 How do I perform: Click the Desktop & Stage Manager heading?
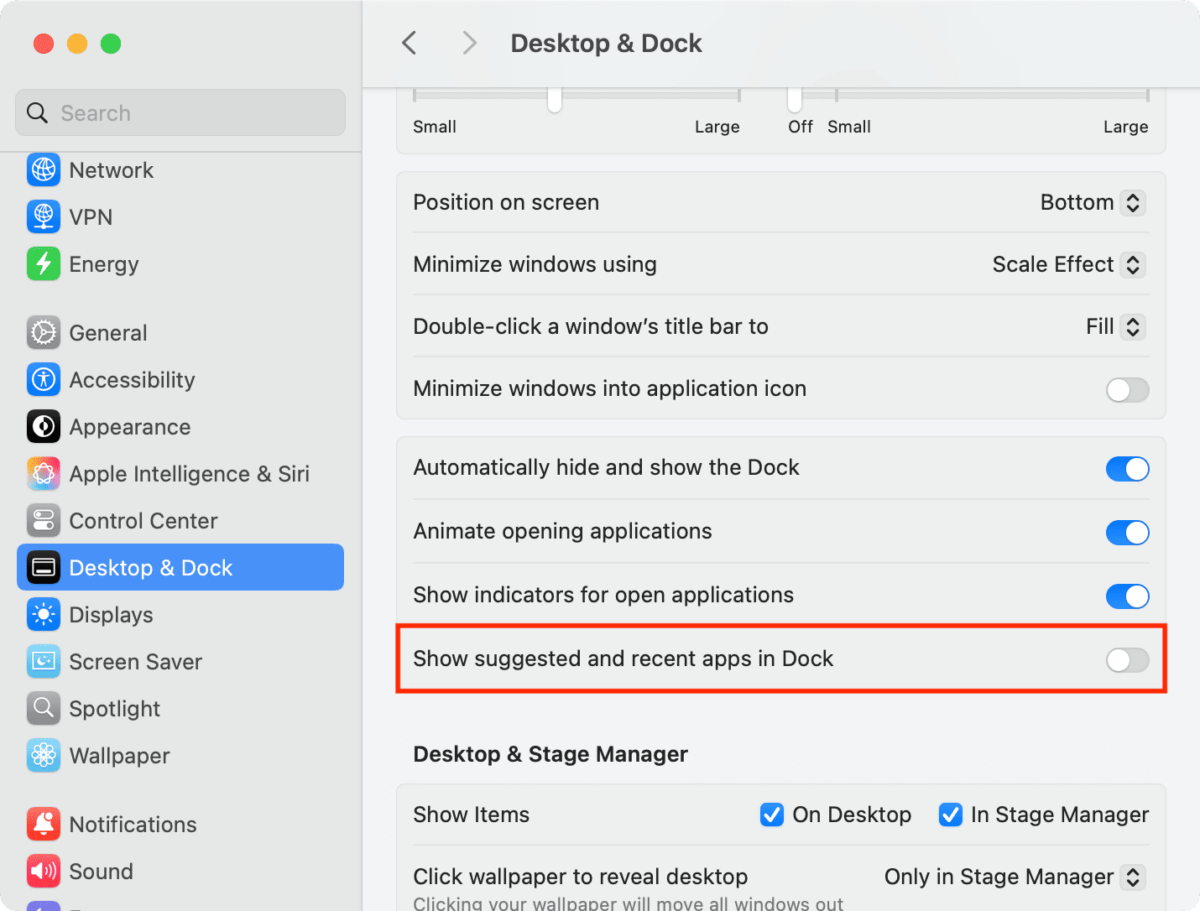(x=550, y=754)
